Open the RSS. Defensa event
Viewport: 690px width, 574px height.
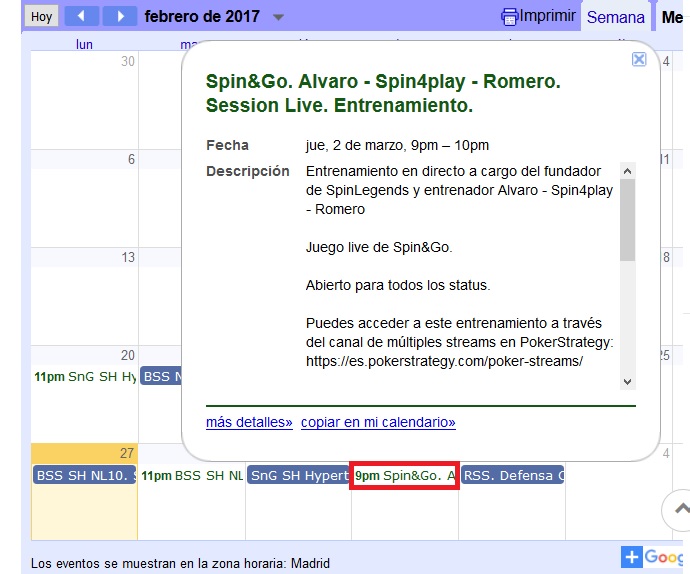click(513, 475)
